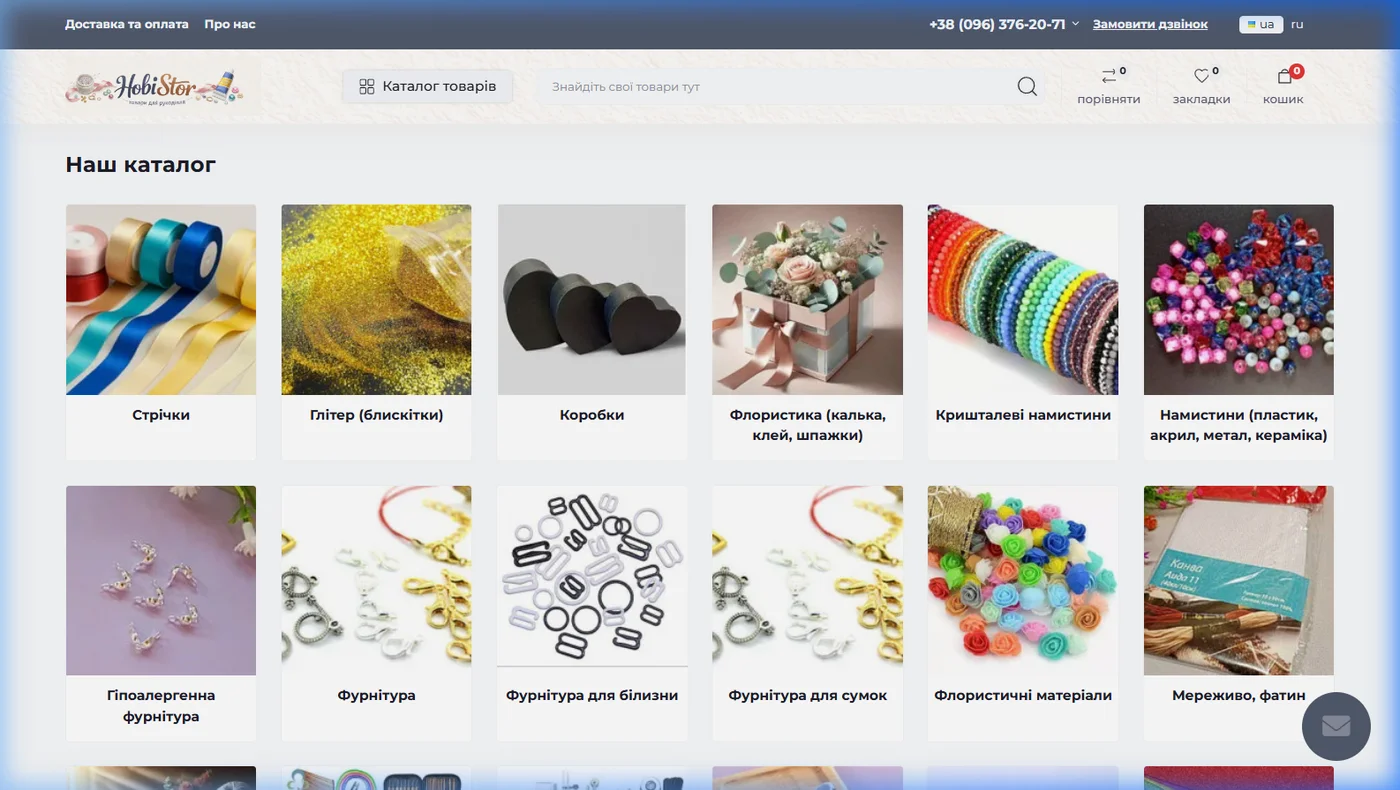Click Намистини (пластик, акрил, метал, кераміка) title
Image resolution: width=1400 pixels, height=790 pixels.
point(1239,425)
